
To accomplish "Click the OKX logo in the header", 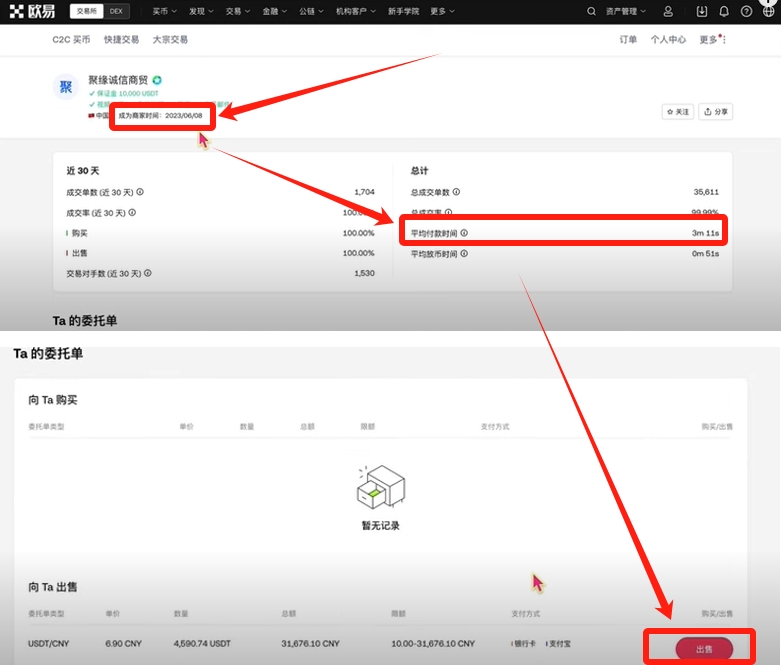I will click(x=32, y=11).
